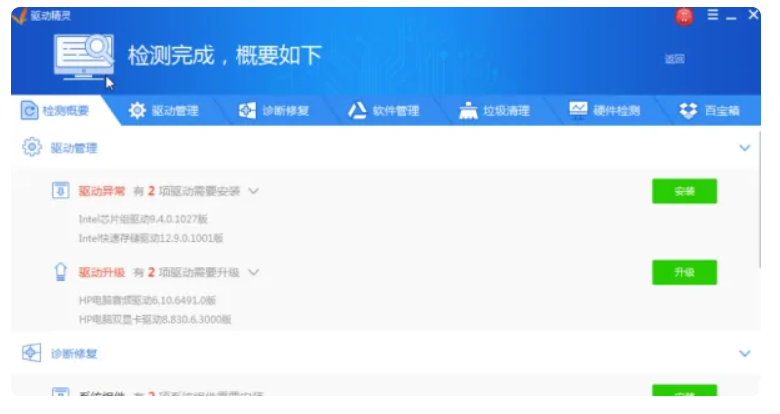Click the 驱动异常 driver error icon
Screen dimensions: 780x414
click(60, 191)
